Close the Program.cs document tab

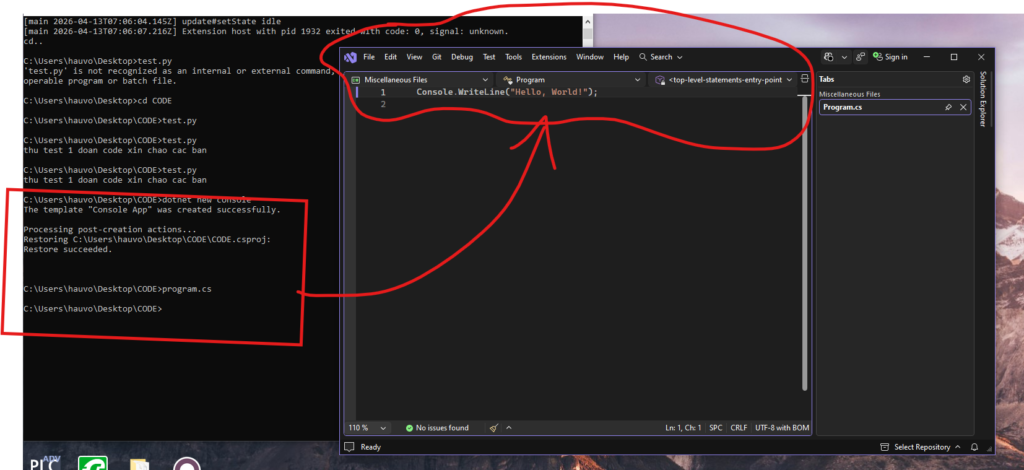pyautogui.click(x=963, y=107)
